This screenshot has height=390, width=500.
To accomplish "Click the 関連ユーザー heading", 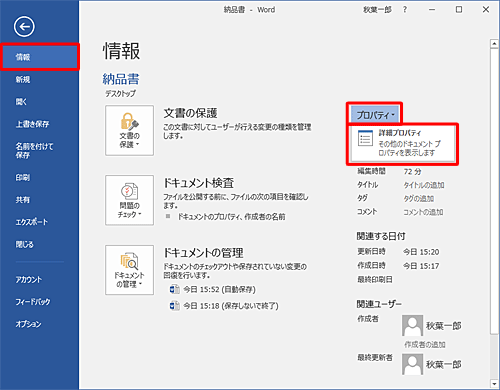I will pyautogui.click(x=379, y=304).
